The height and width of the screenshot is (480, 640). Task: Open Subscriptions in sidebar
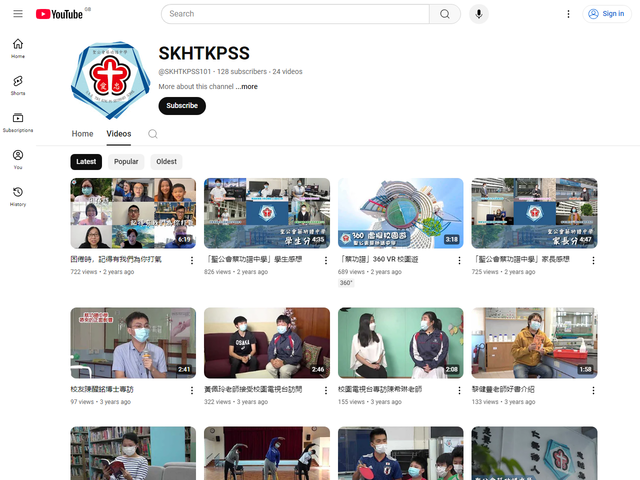click(x=18, y=122)
